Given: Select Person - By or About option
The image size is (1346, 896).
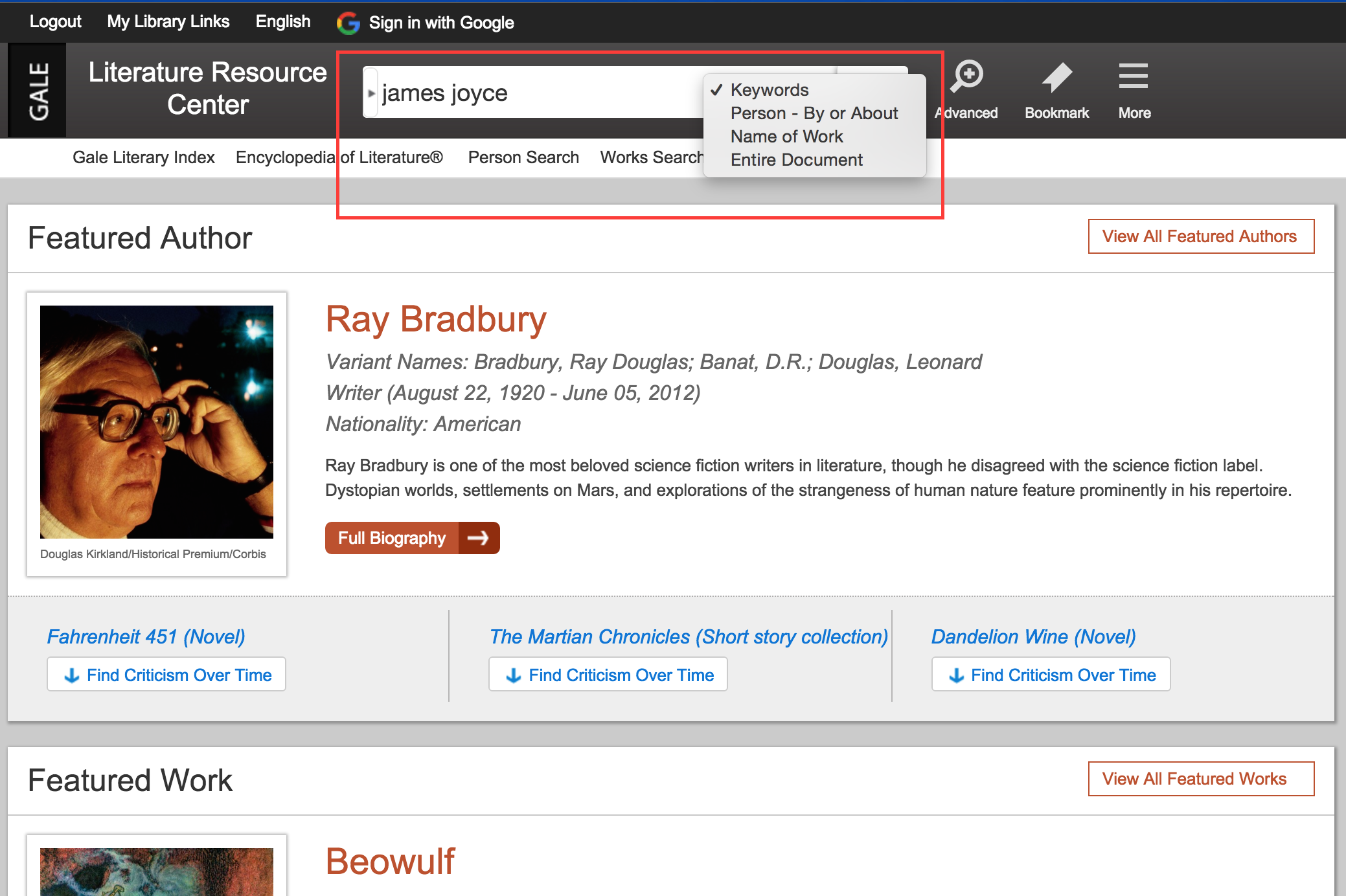Looking at the screenshot, I should coord(814,113).
